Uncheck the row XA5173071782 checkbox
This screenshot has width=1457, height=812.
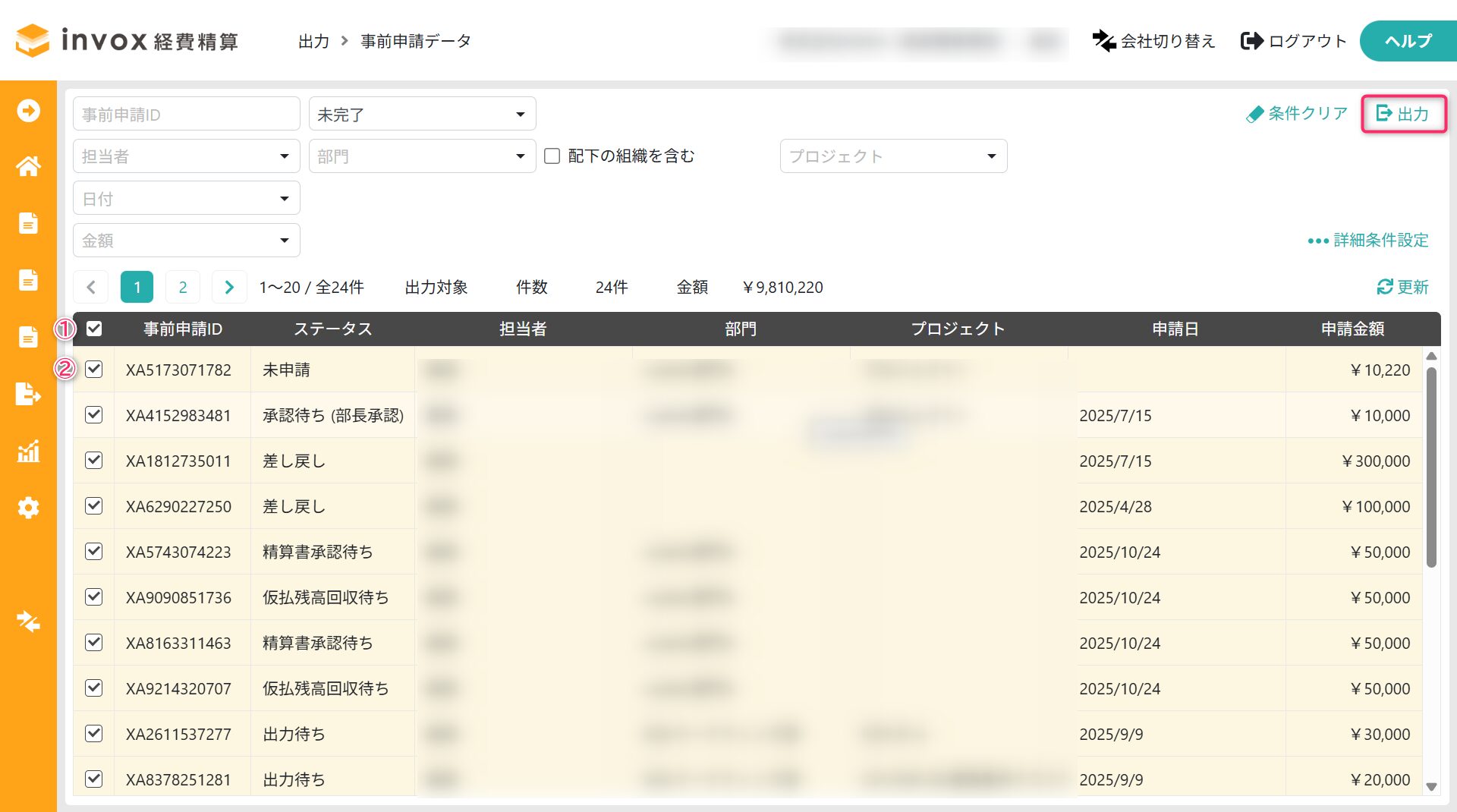coord(94,370)
